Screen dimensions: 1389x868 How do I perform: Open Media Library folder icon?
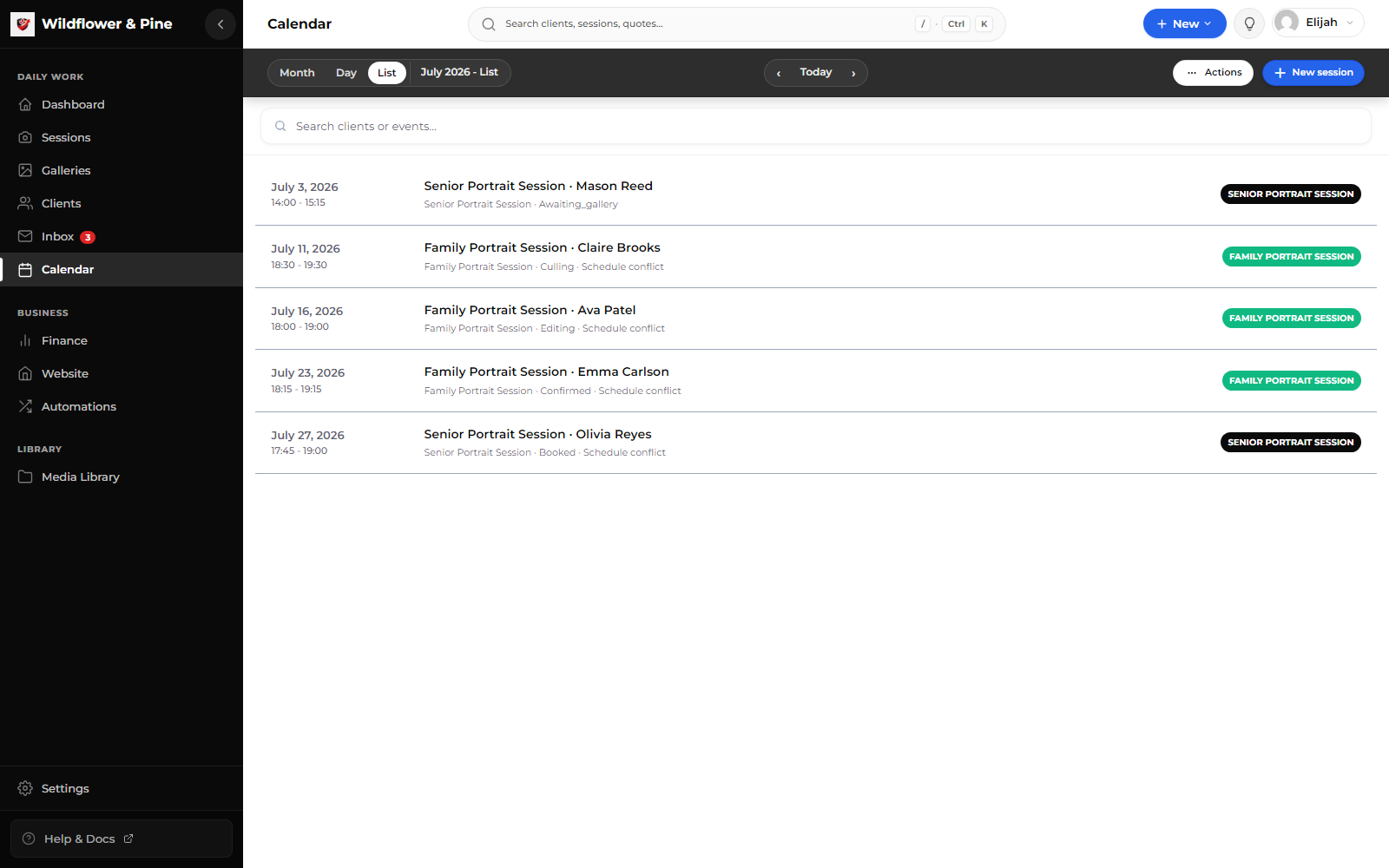coord(25,477)
